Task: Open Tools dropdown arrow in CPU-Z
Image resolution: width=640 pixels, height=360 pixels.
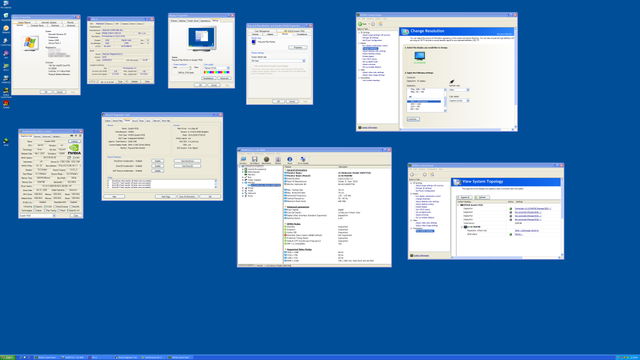Action: pyautogui.click(x=126, y=82)
